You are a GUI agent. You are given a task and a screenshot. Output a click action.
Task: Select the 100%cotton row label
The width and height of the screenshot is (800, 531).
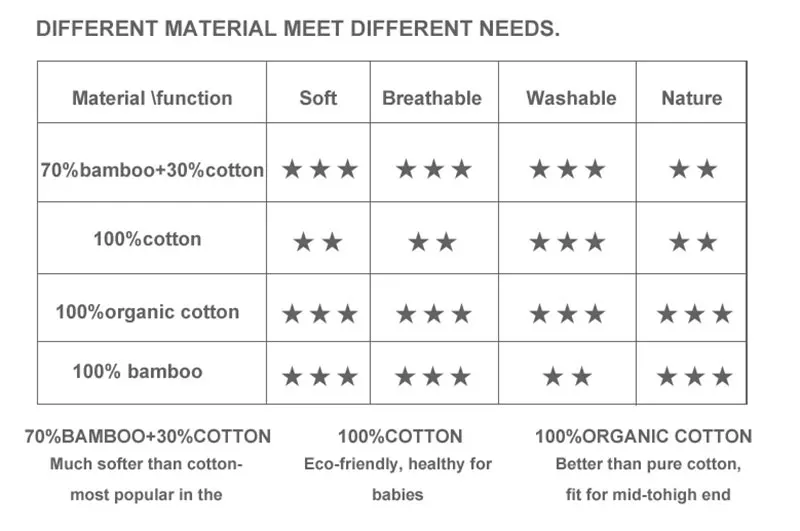tap(146, 239)
